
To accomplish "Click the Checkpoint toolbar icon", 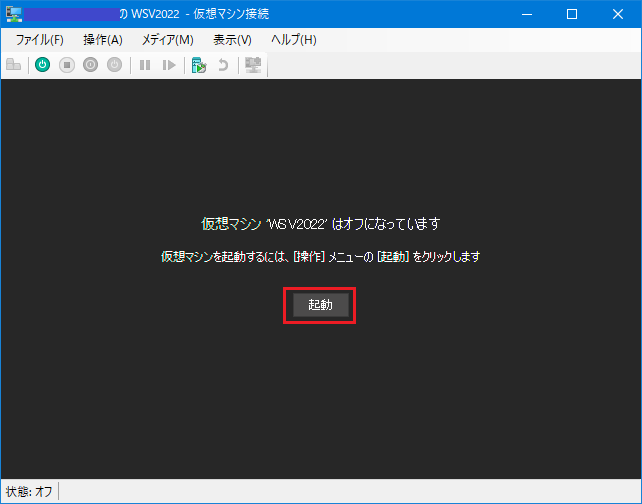I will point(199,65).
